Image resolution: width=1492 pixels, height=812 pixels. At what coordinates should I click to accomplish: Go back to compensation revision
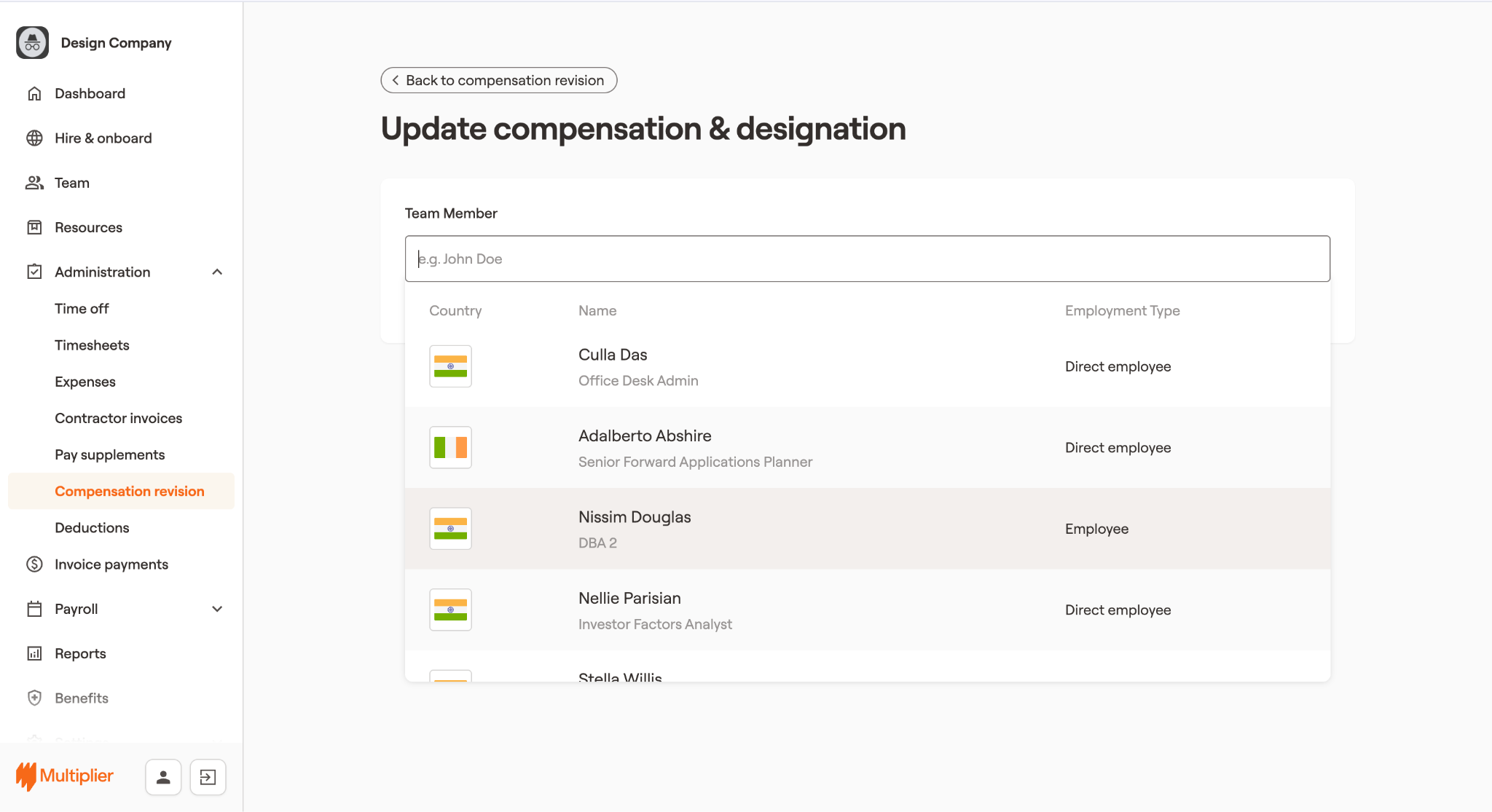click(498, 80)
